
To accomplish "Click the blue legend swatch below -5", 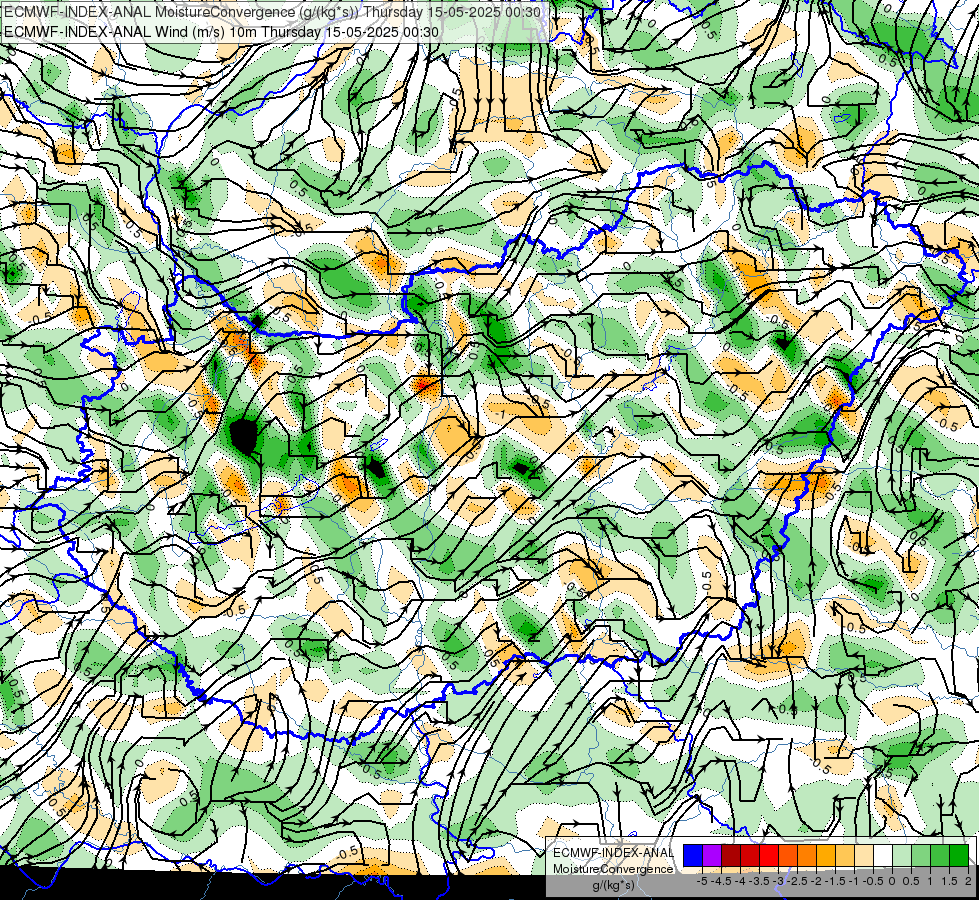I will coord(693,856).
